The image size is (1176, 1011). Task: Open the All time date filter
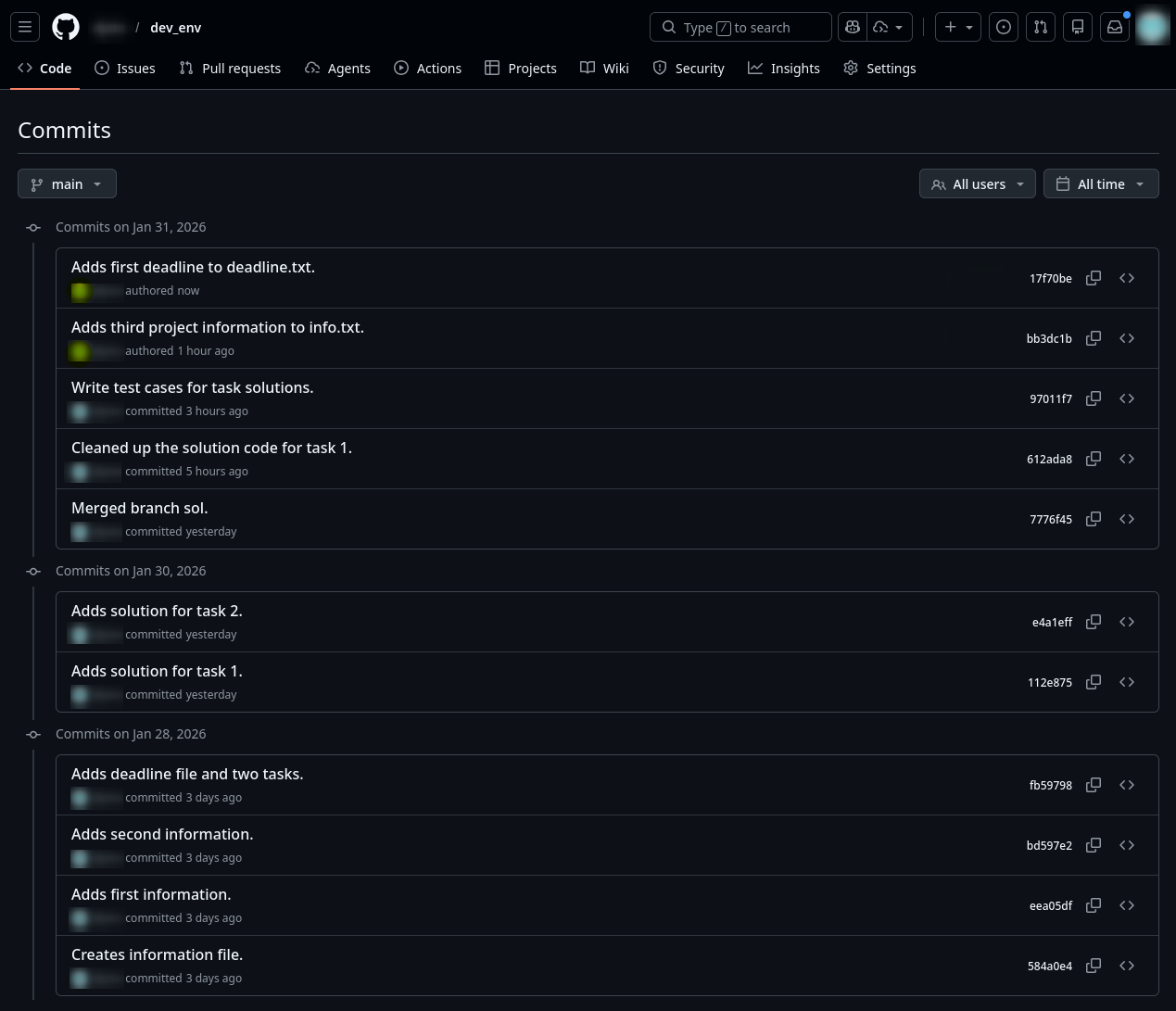1100,184
